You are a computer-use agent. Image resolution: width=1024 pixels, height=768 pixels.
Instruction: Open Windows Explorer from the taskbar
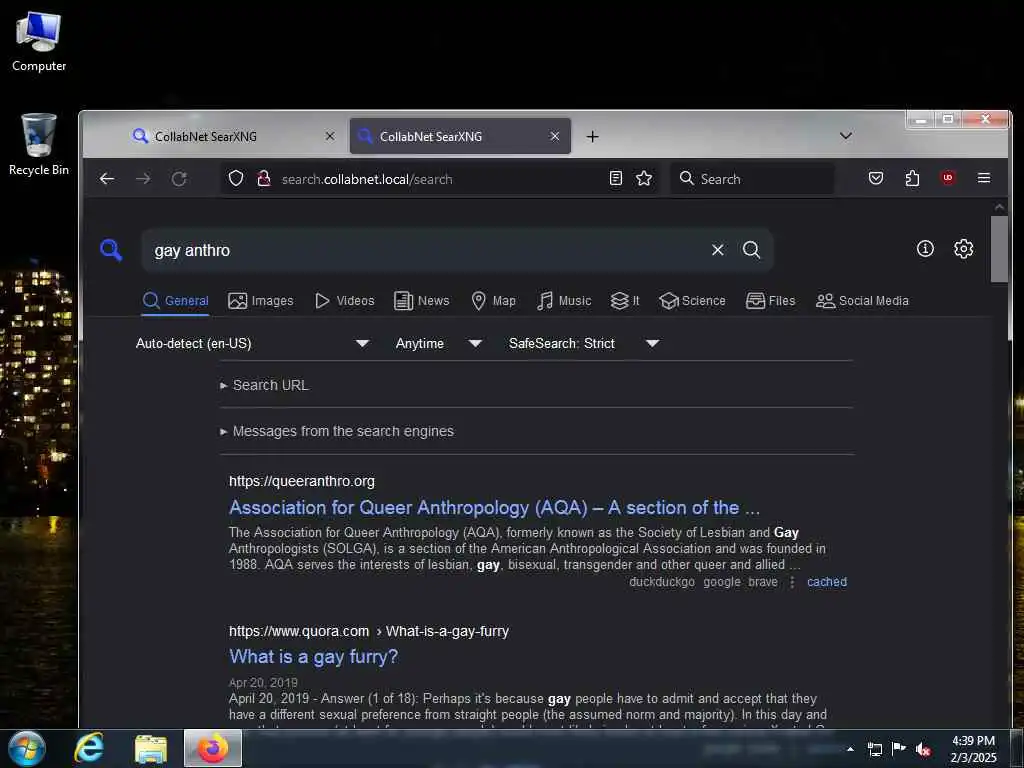[151, 748]
